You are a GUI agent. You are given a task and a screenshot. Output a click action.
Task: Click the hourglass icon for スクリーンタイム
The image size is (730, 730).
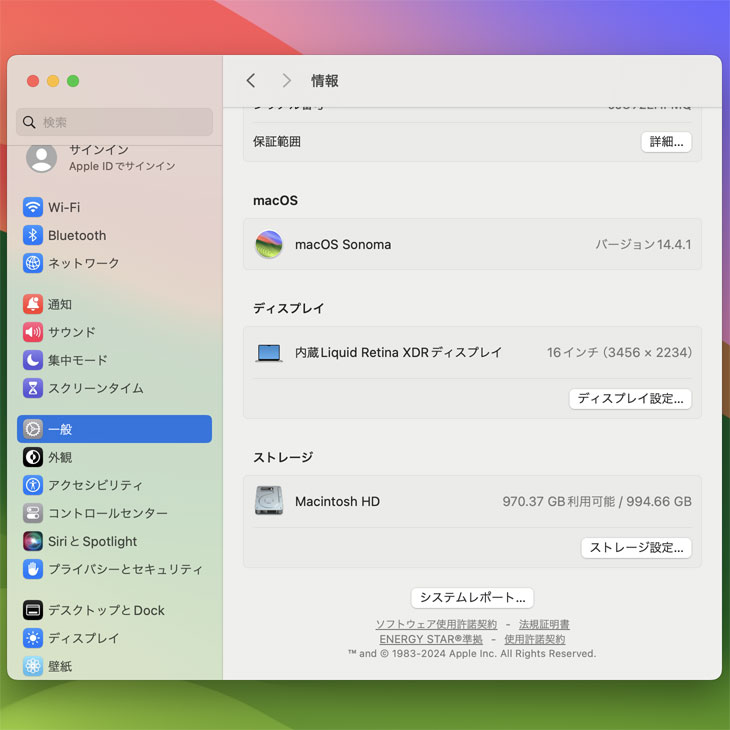pyautogui.click(x=33, y=388)
